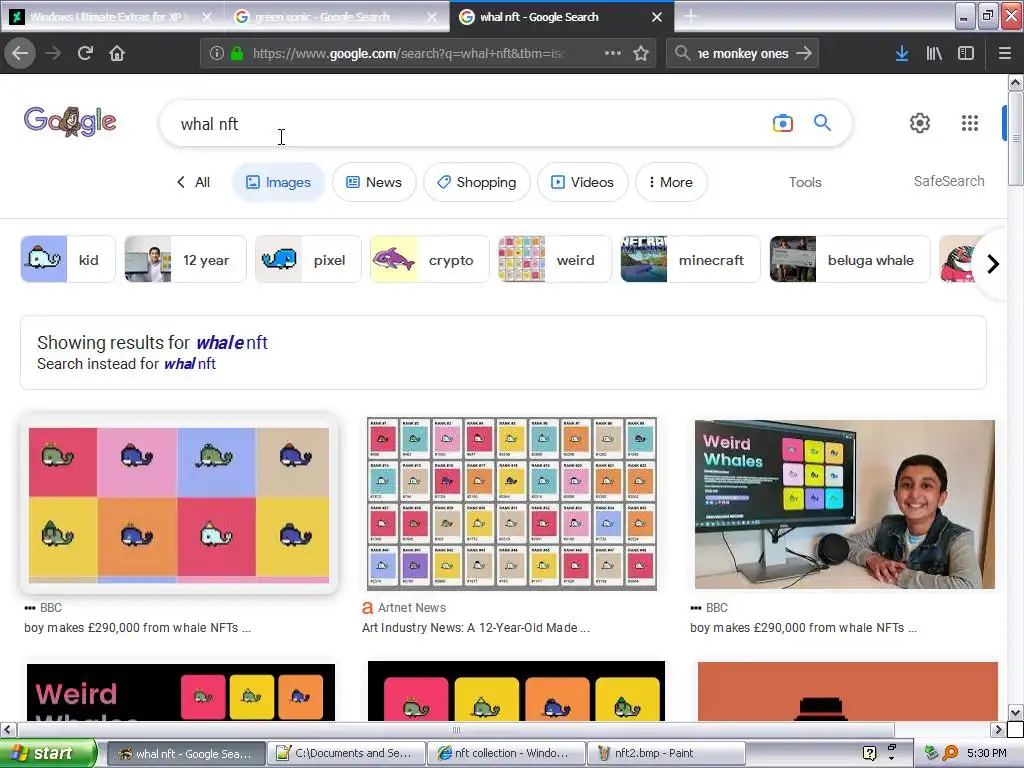Switch to News results
Image resolution: width=1024 pixels, height=768 pixels.
click(x=374, y=182)
